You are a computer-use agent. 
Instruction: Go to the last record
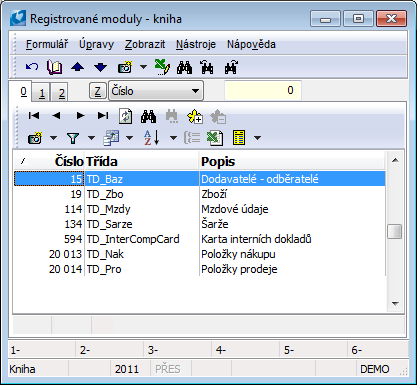click(103, 116)
